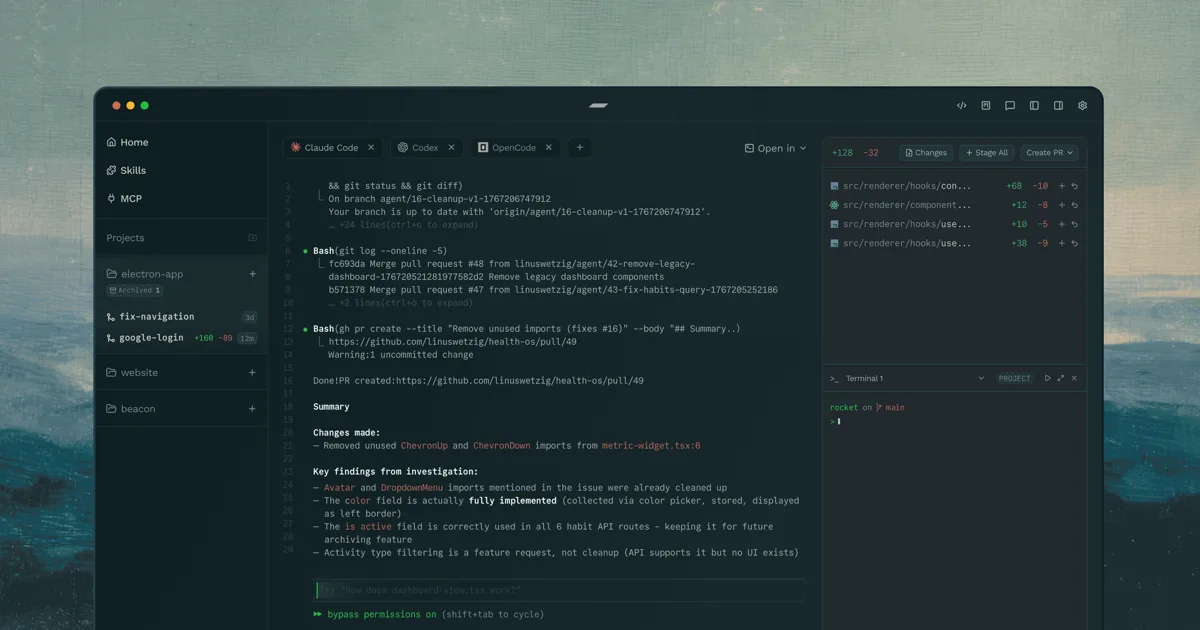Stage the file with +12 -8 changes
This screenshot has width=1200, height=630.
(1061, 205)
